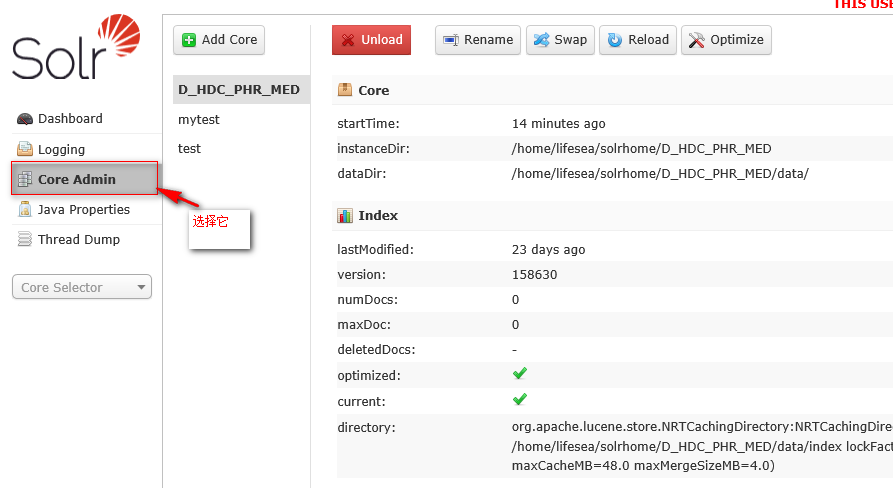Click the Add Core button
Screen dimensions: 893x488
219,40
